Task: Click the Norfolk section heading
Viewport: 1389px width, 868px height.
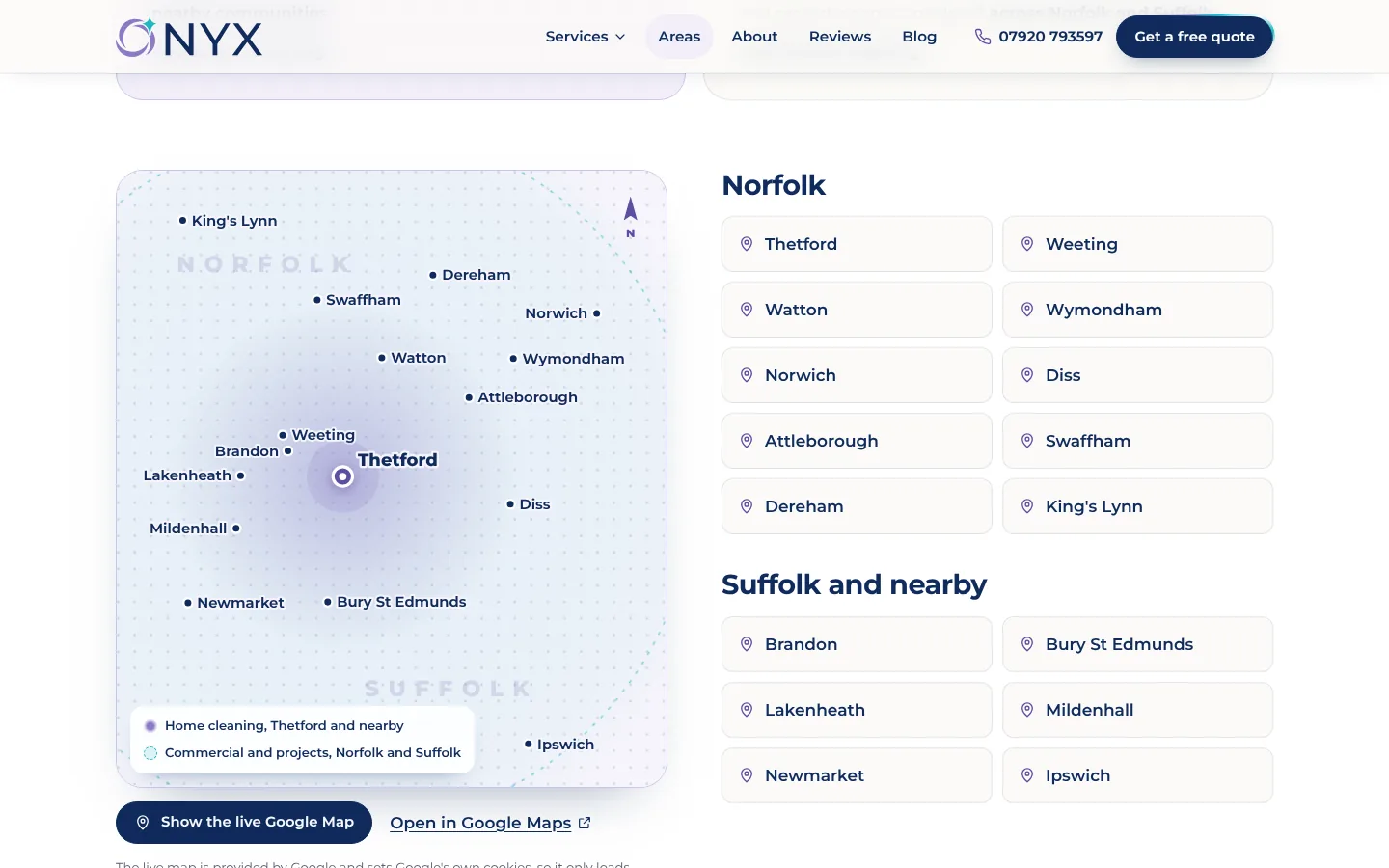Action: 774,185
